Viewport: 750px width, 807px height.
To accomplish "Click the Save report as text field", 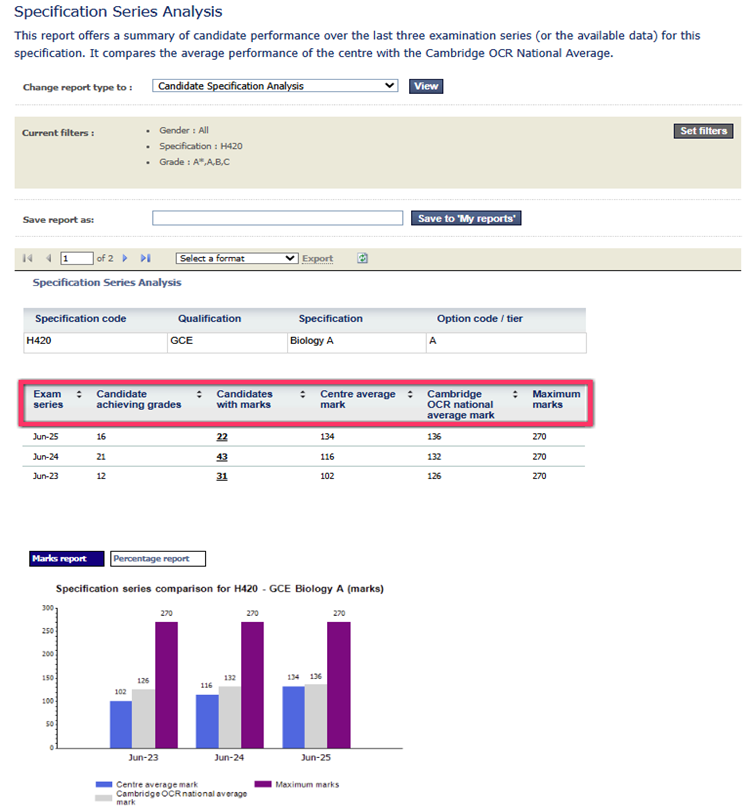I will click(278, 218).
